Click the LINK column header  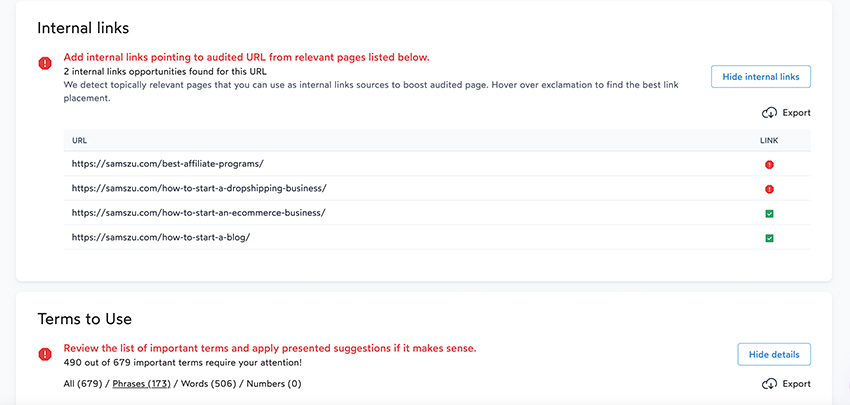(x=769, y=140)
